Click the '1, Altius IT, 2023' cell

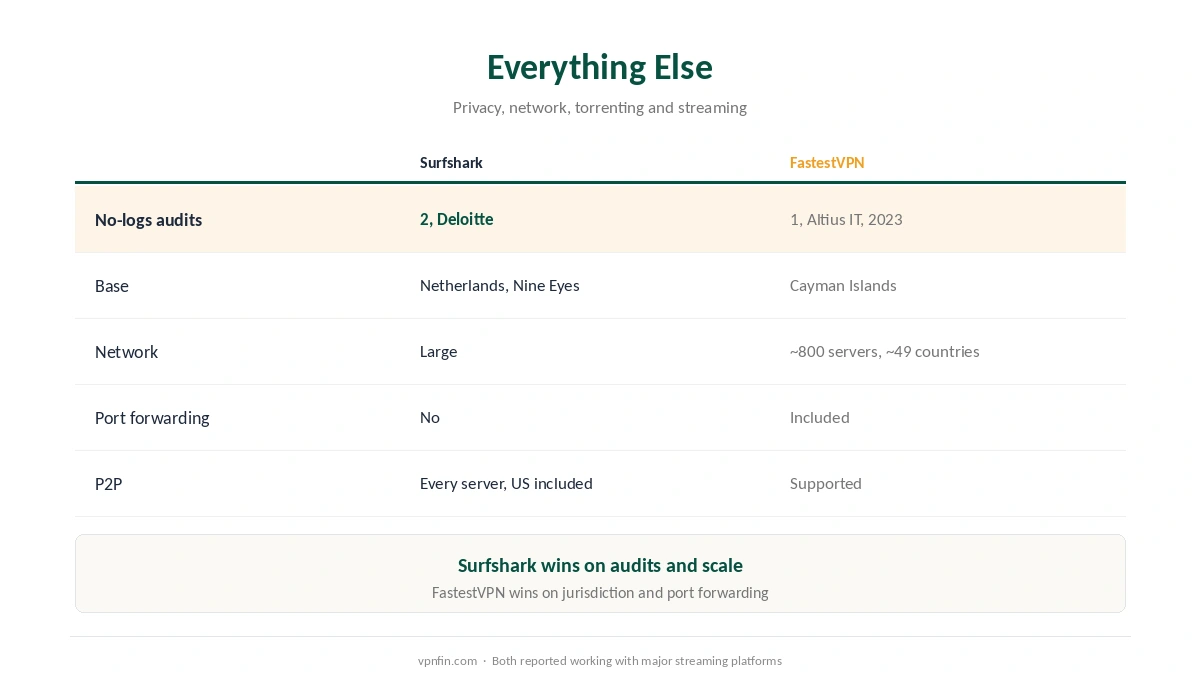point(846,219)
